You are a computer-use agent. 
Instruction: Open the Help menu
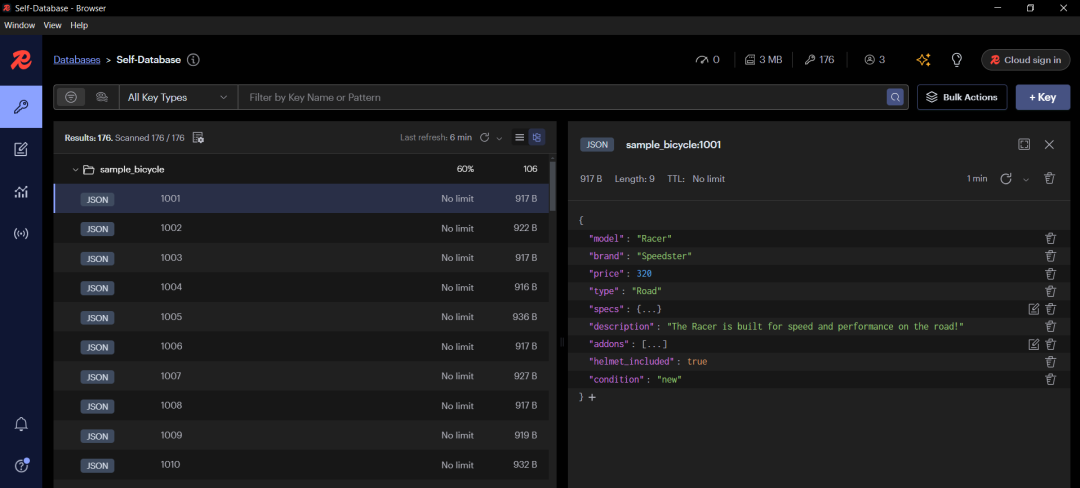click(x=79, y=25)
